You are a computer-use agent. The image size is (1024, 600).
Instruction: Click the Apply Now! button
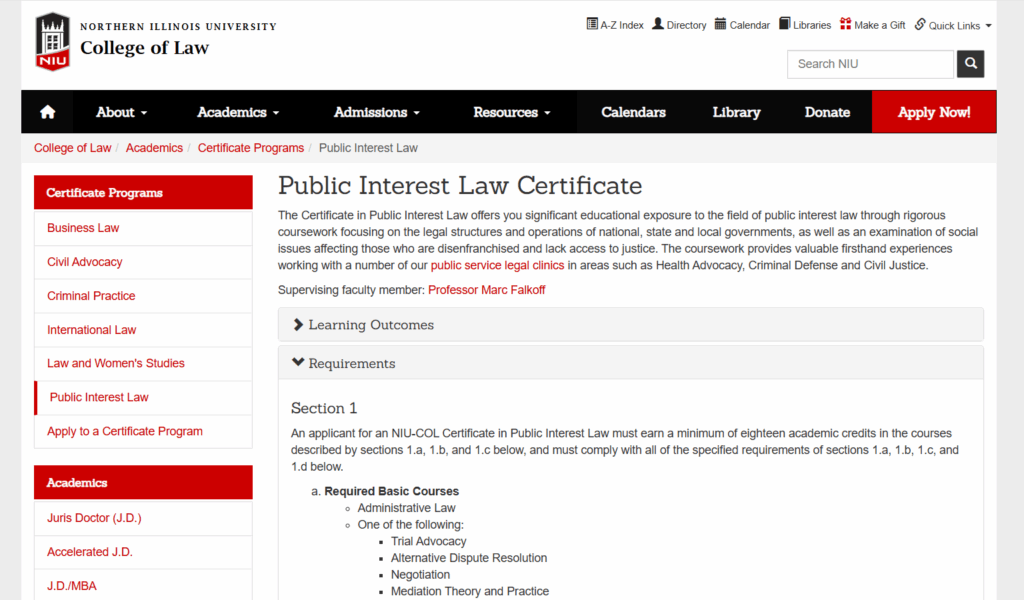[934, 112]
